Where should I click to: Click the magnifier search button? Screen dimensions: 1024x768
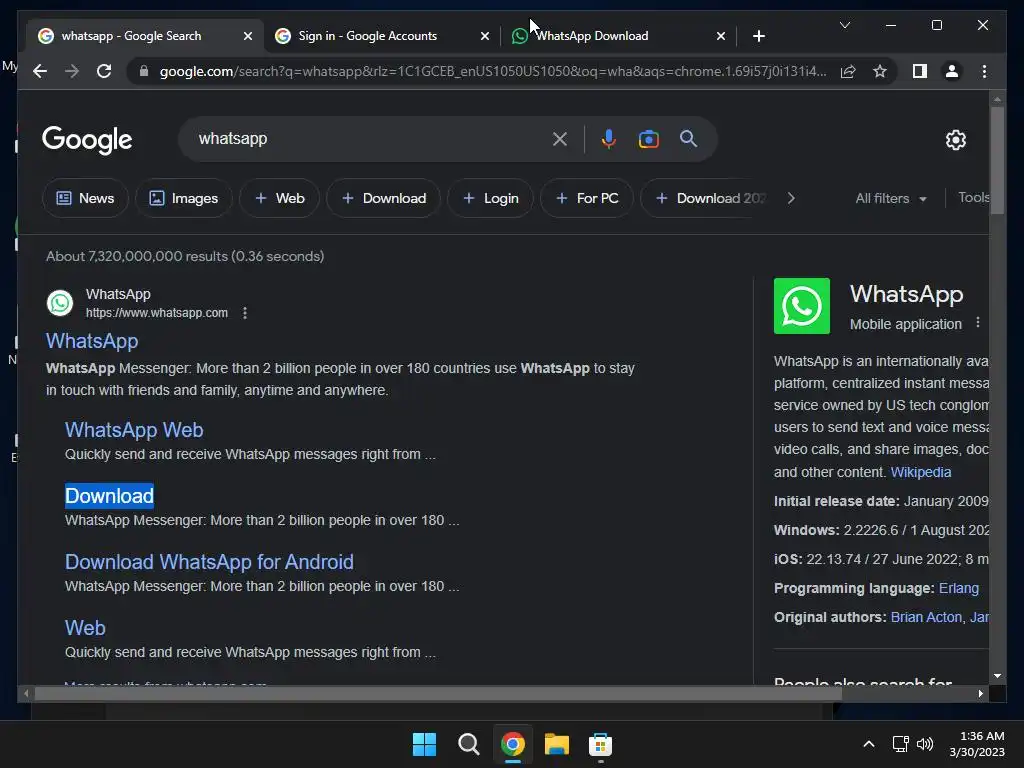point(688,138)
